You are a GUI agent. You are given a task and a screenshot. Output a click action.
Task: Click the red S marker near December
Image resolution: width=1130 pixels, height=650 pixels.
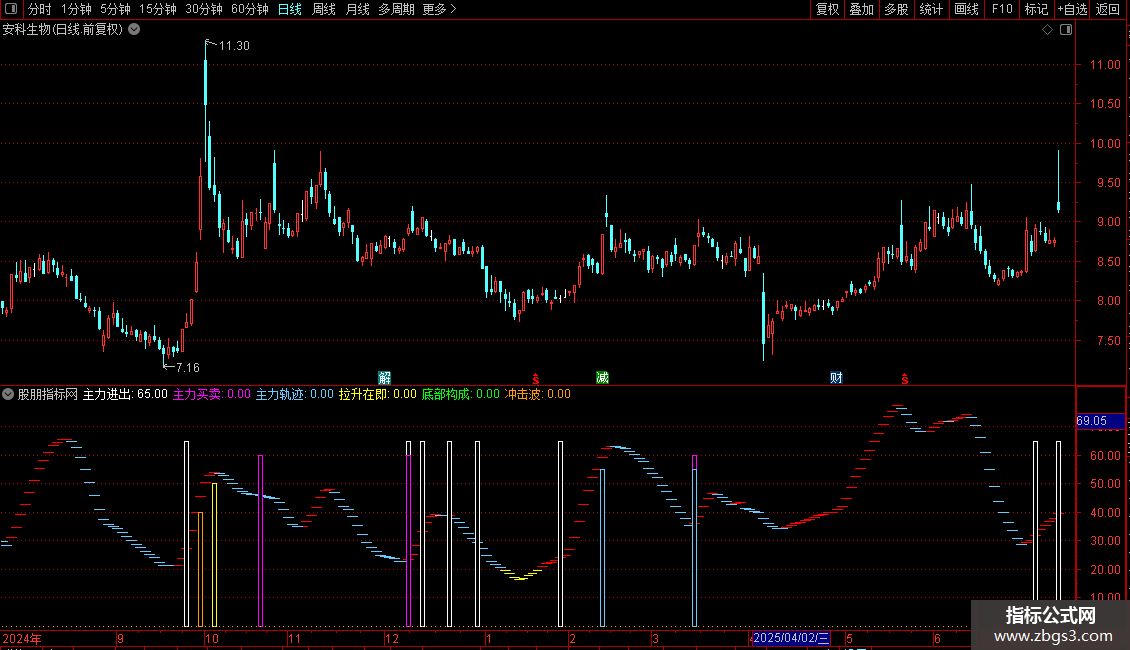[535, 379]
